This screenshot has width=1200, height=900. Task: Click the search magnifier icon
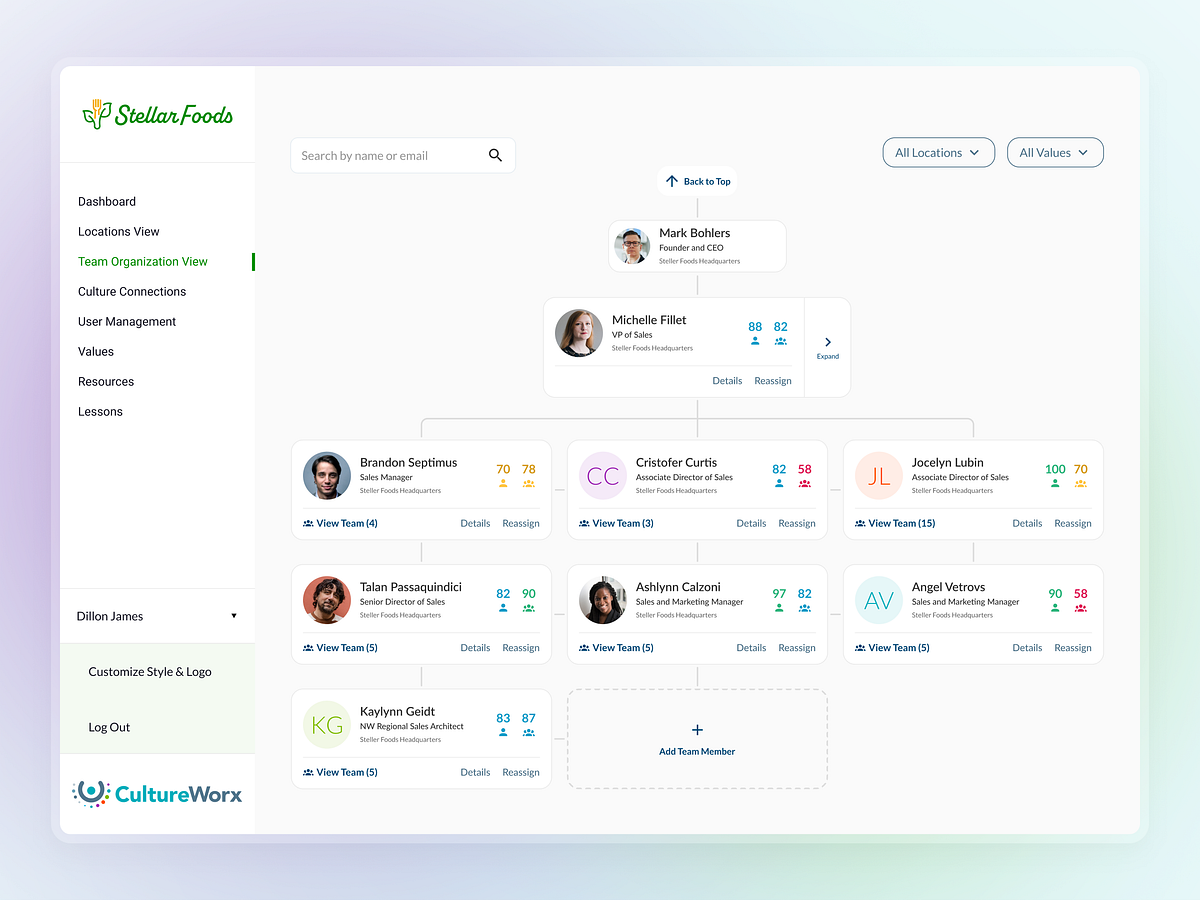click(x=495, y=155)
